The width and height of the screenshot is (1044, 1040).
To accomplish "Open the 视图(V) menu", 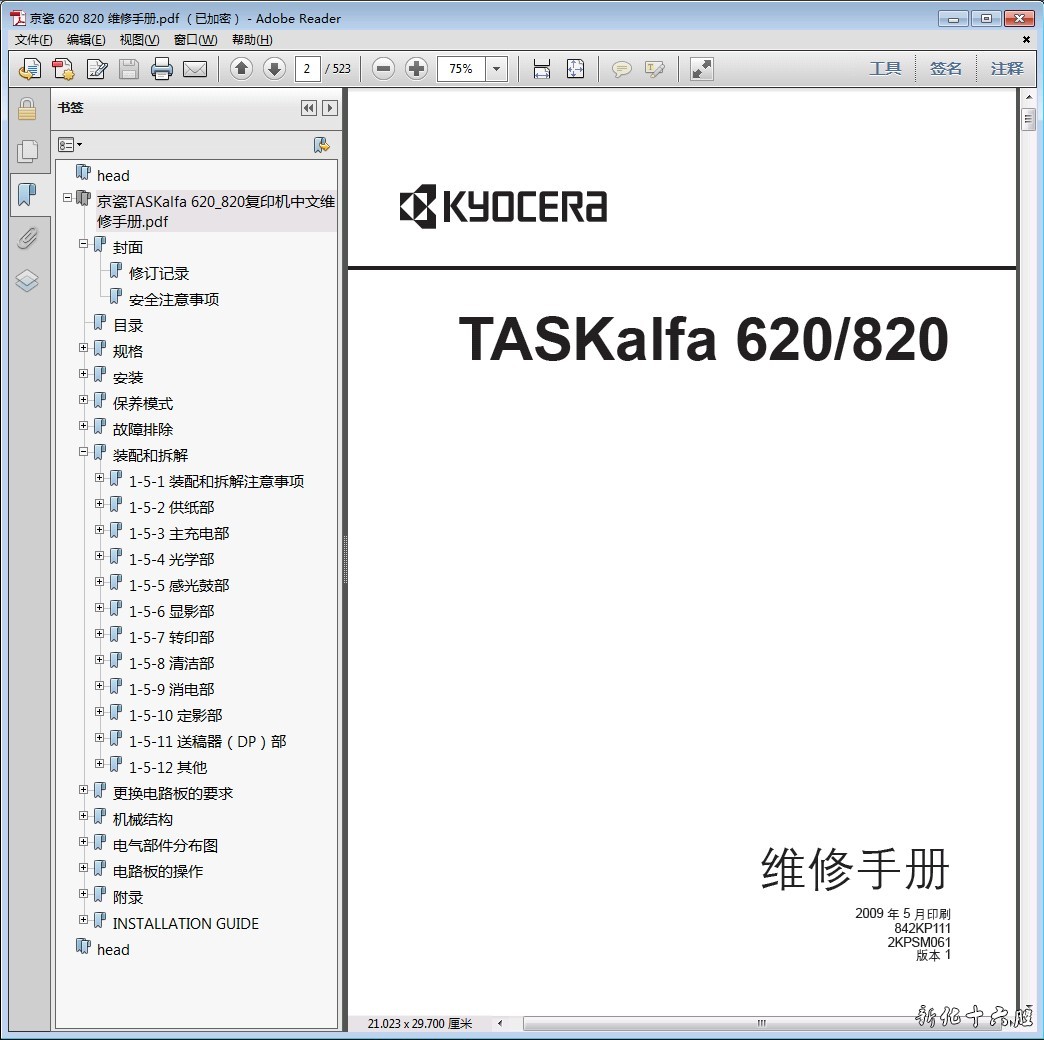I will [x=139, y=40].
